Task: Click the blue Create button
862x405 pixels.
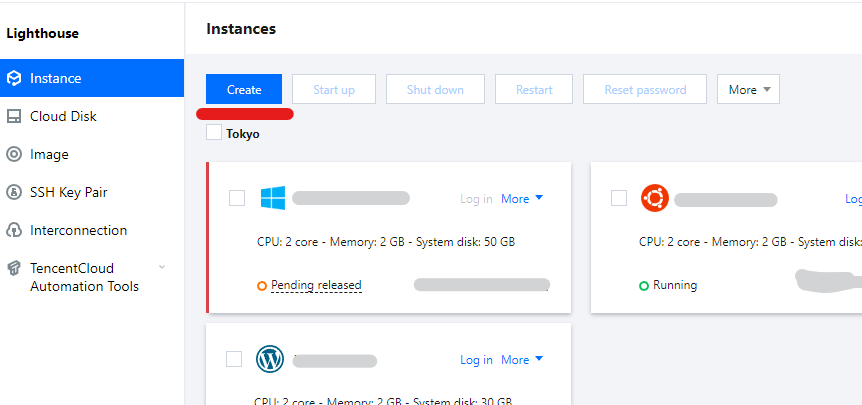Action: click(244, 90)
